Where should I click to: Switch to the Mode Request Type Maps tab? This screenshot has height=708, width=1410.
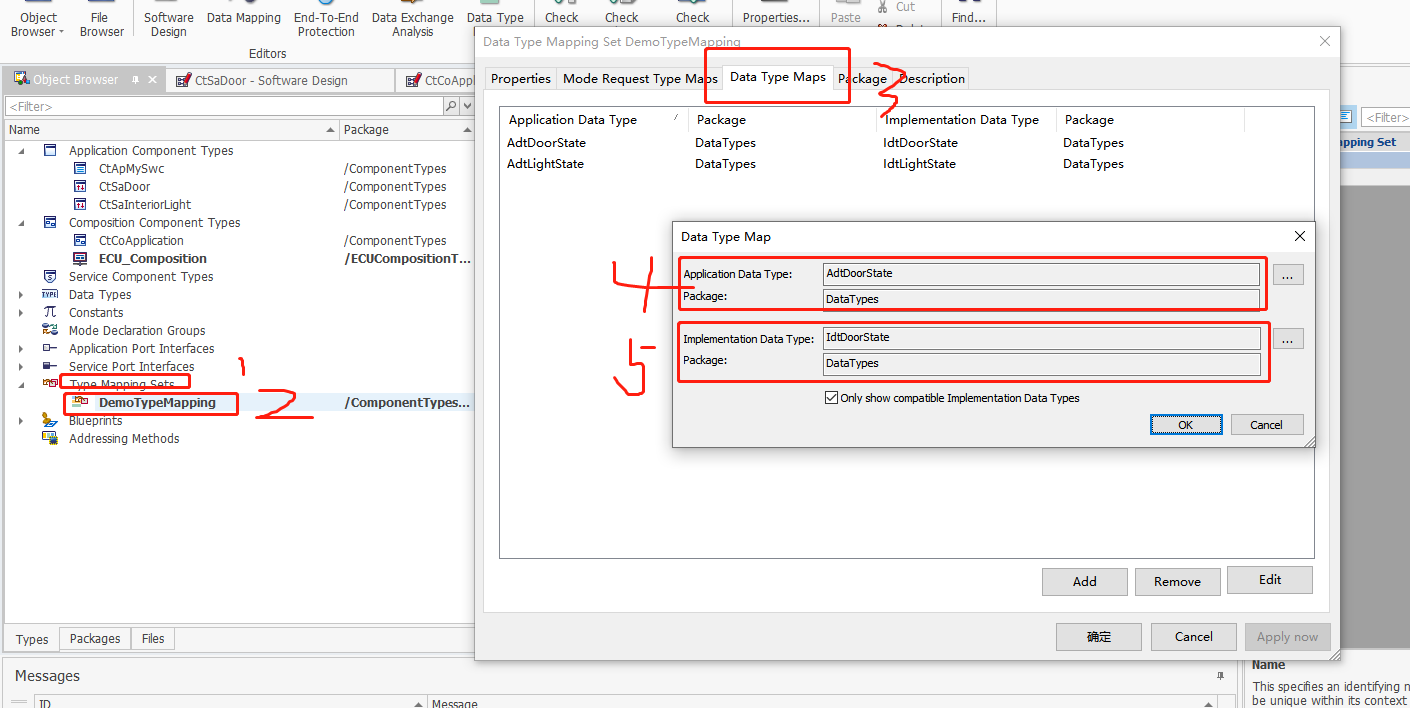pyautogui.click(x=639, y=77)
